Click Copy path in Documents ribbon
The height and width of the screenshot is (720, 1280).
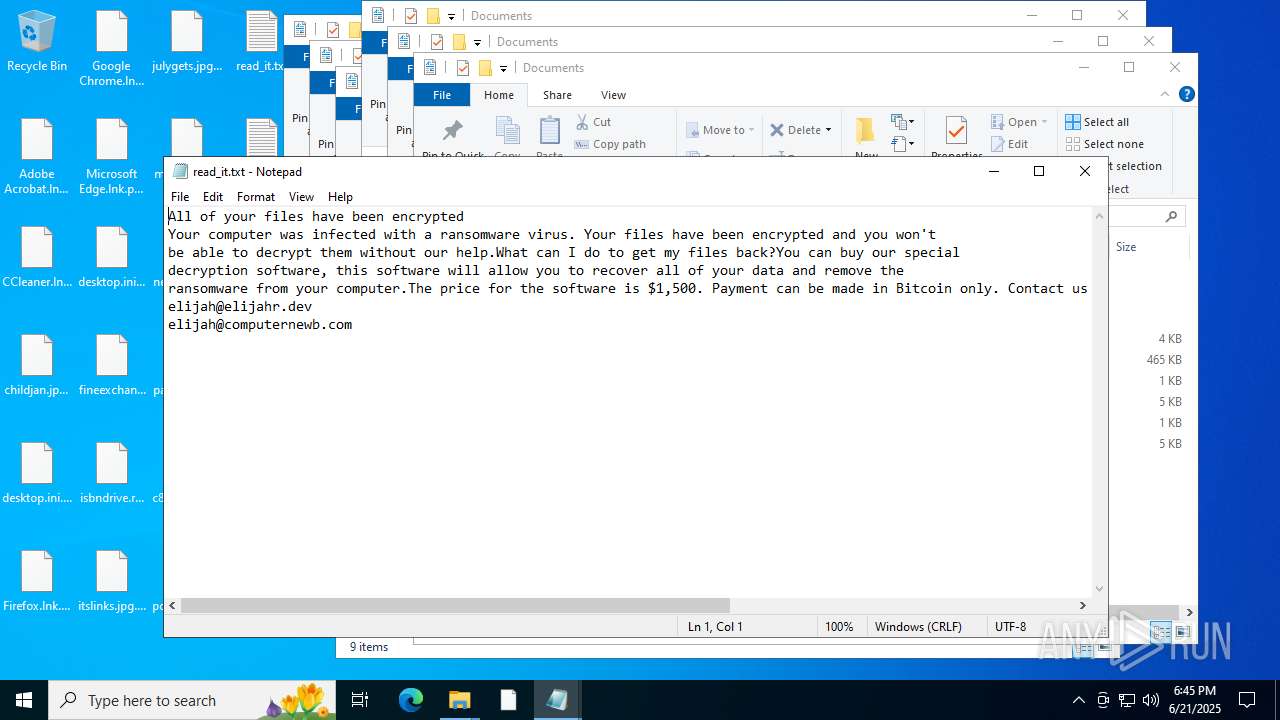pos(610,144)
